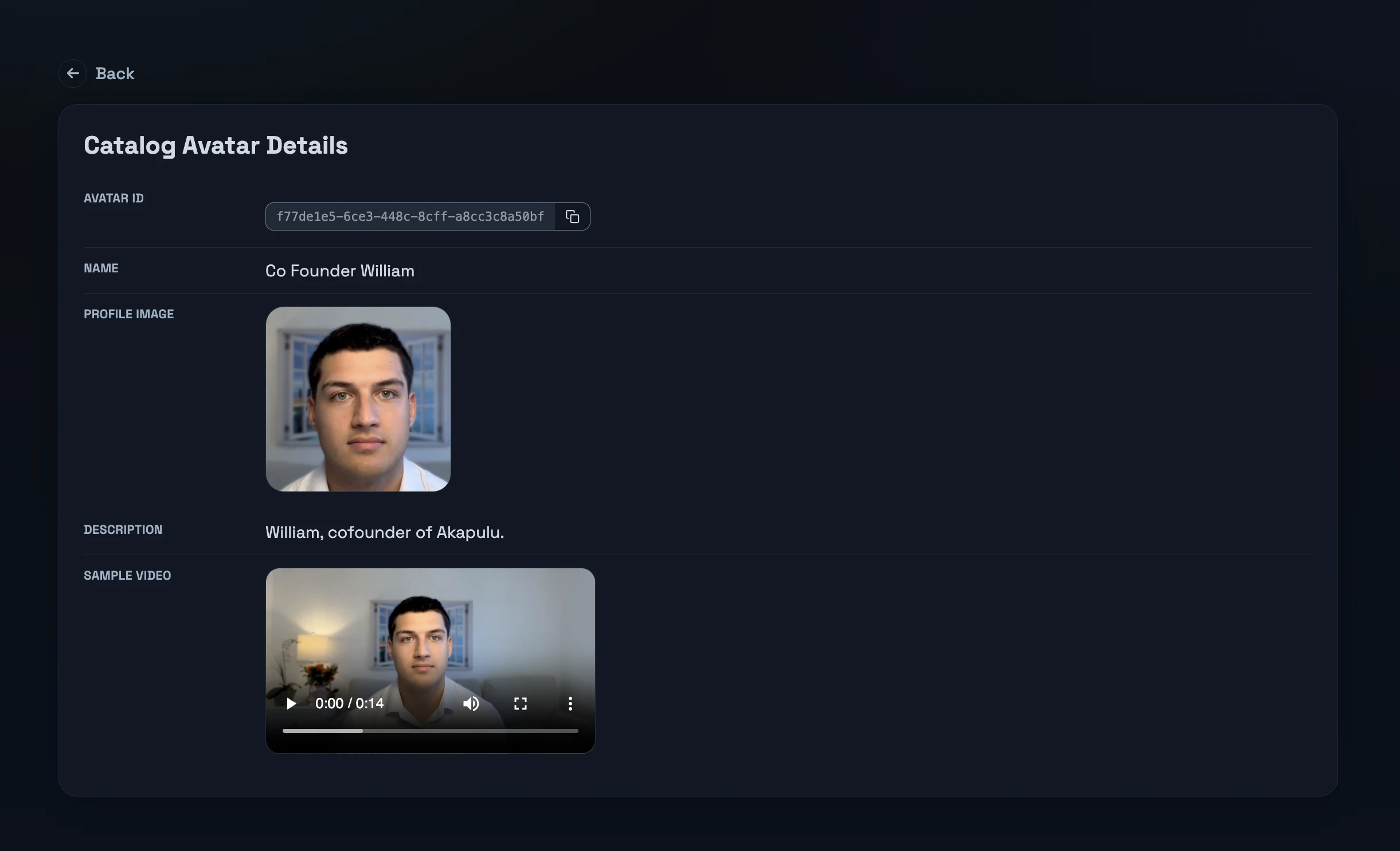Select the Catalog Avatar Details heading
The image size is (1400, 851).
point(216,145)
